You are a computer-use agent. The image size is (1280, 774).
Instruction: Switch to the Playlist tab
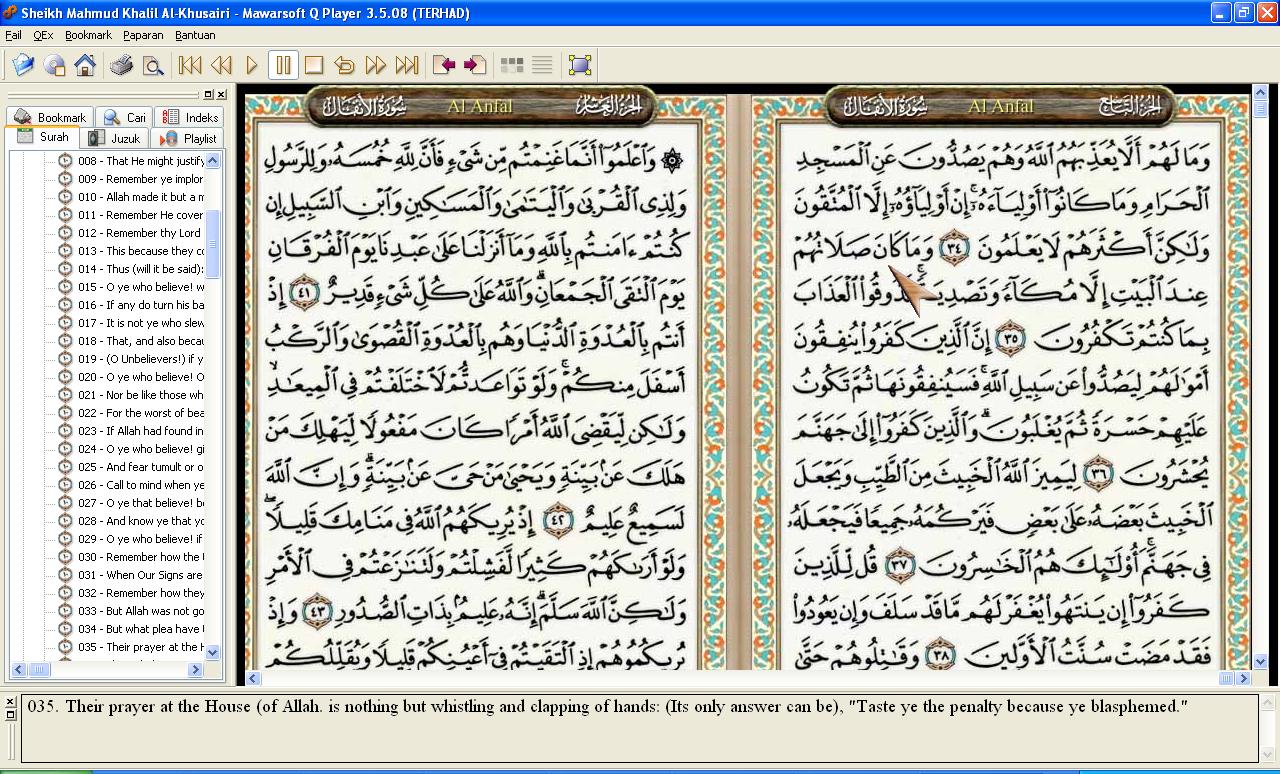[x=188, y=138]
